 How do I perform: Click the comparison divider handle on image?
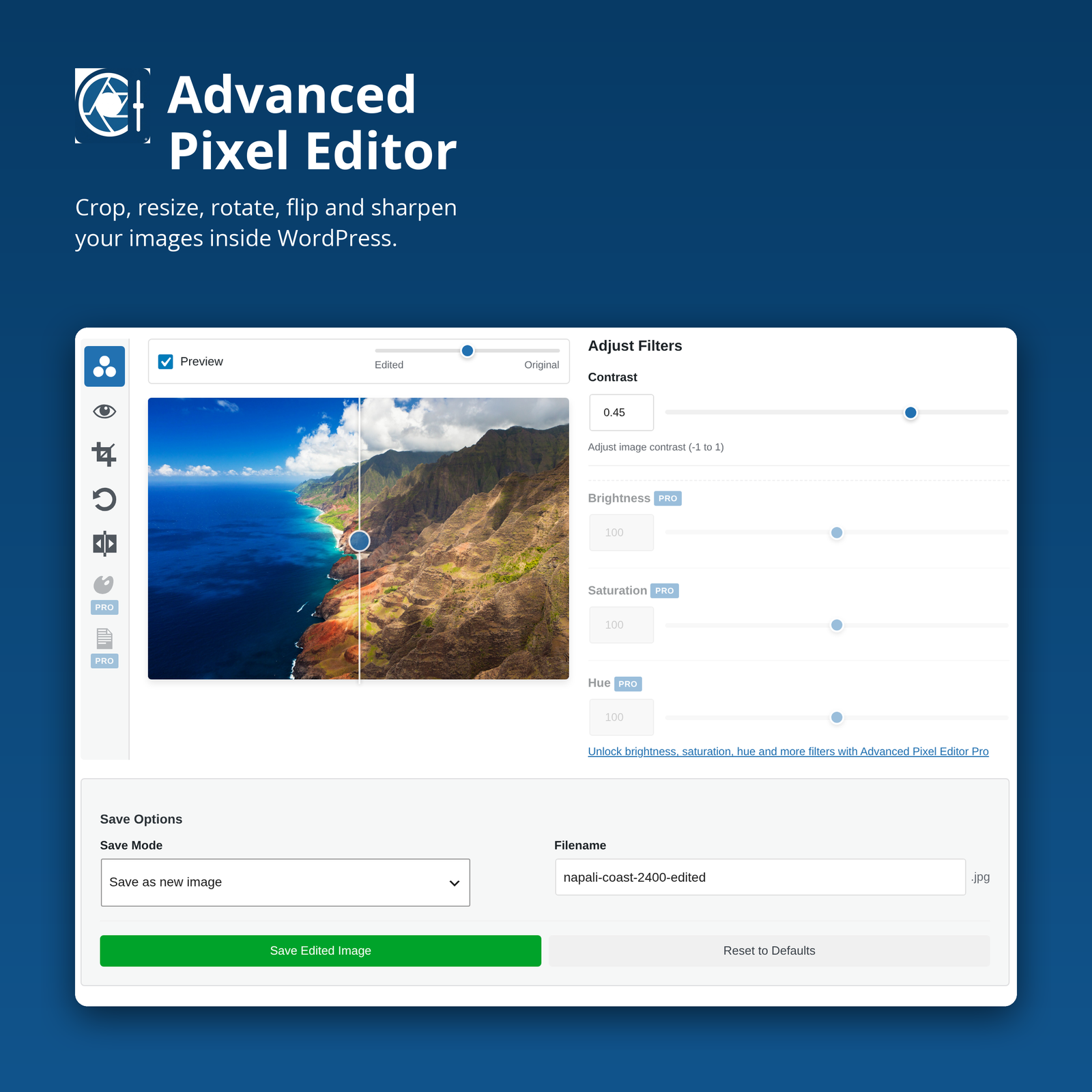[360, 541]
